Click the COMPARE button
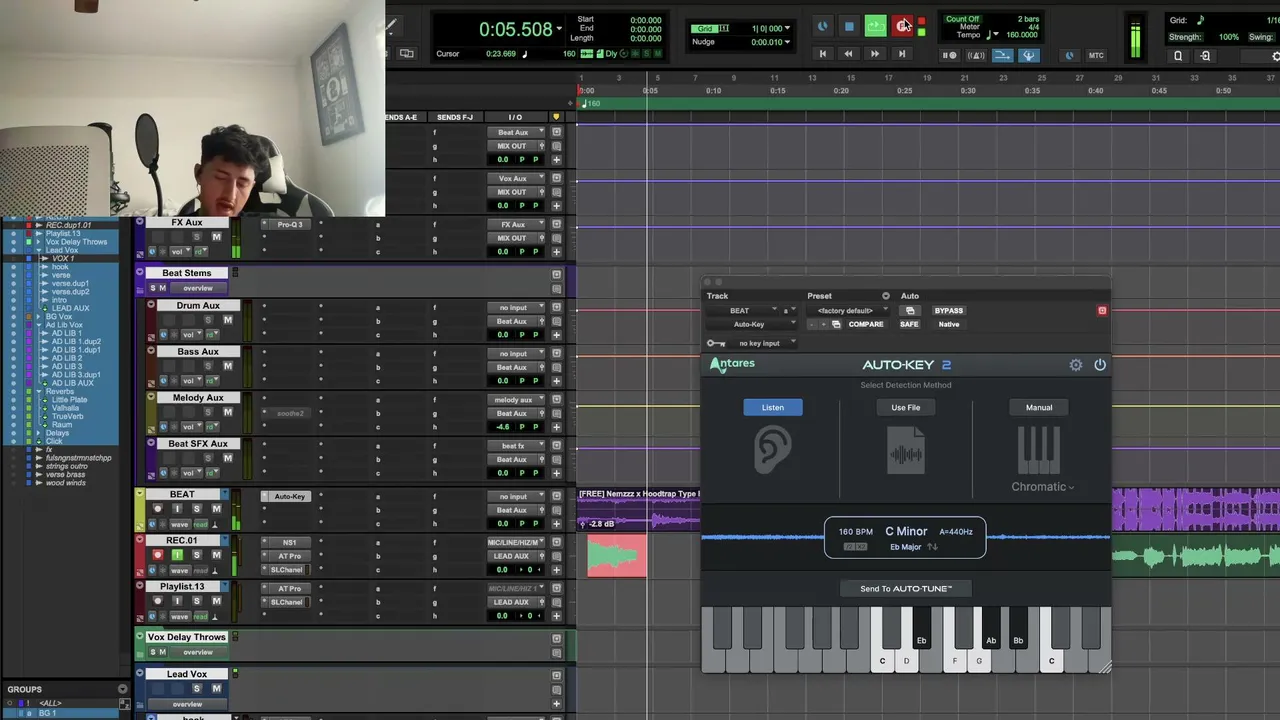 (866, 324)
